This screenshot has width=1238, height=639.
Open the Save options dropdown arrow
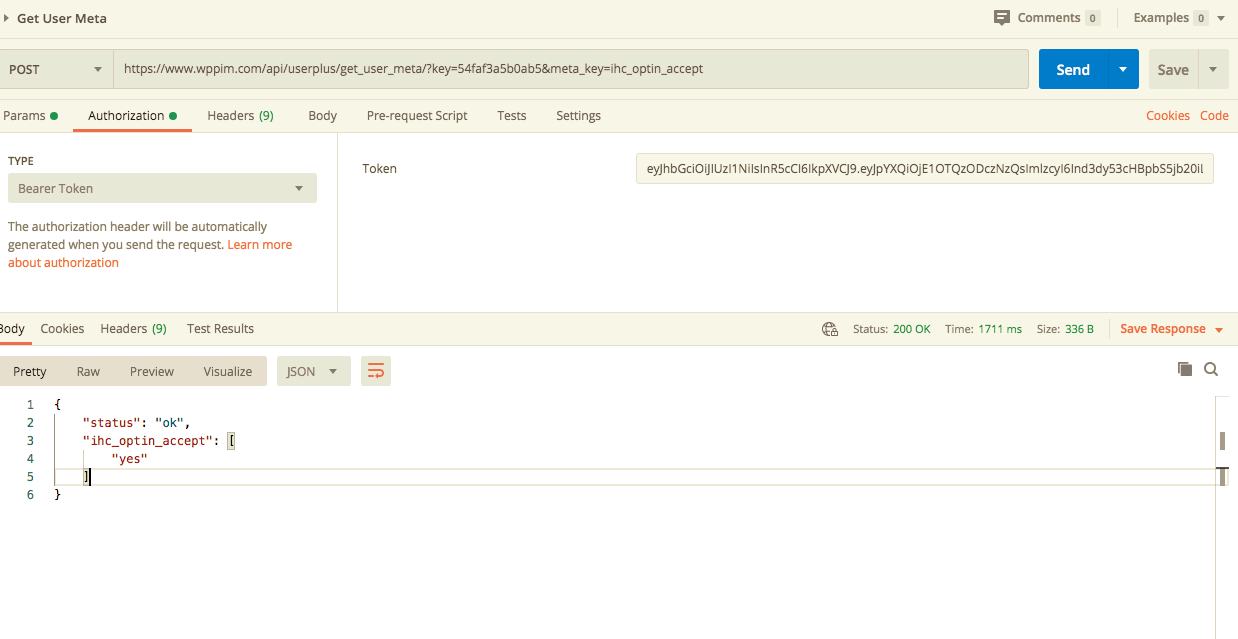coord(1213,69)
